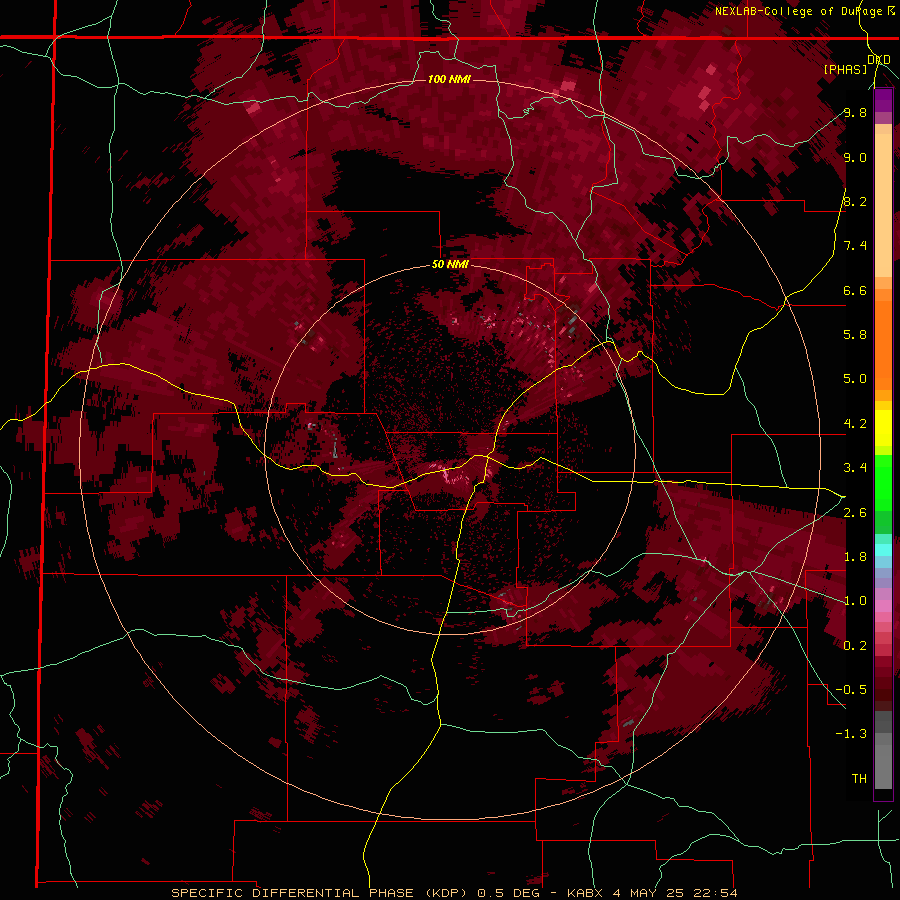The width and height of the screenshot is (900, 900).
Task: Click the 0.2 legend value
Action: pos(855,646)
